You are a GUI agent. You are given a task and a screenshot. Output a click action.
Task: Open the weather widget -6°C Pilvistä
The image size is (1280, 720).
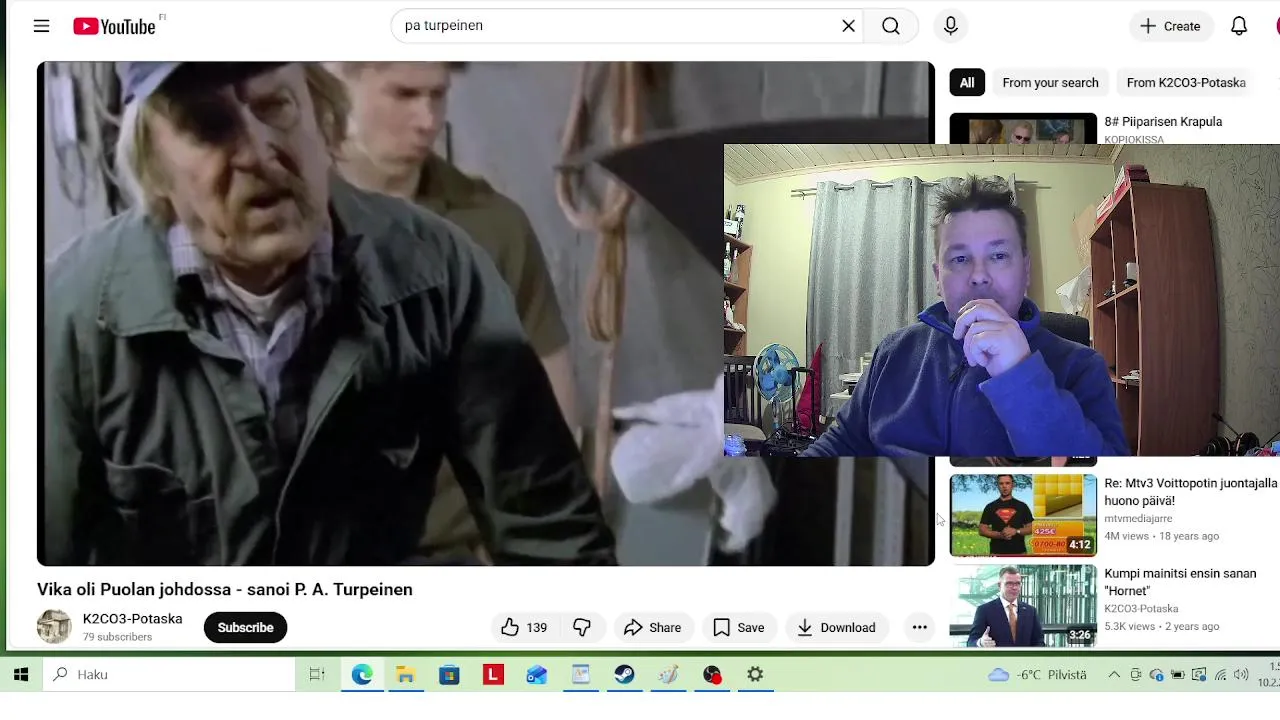(x=1037, y=675)
